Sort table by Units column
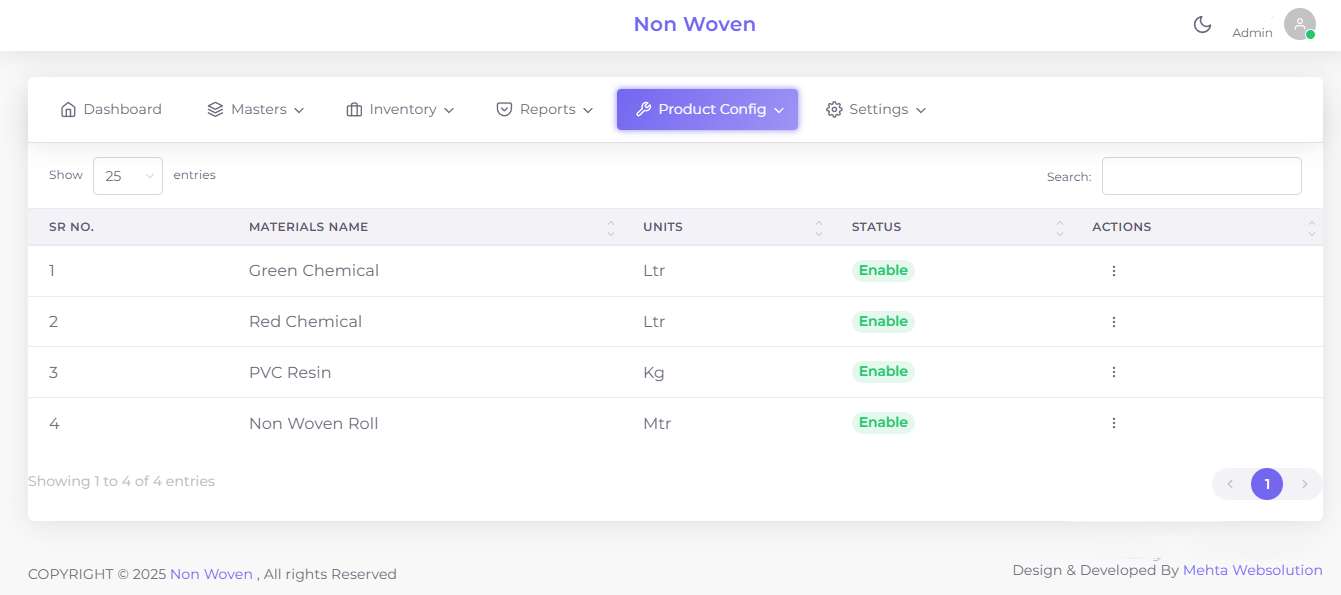This screenshot has height=595, width=1341. [818, 228]
